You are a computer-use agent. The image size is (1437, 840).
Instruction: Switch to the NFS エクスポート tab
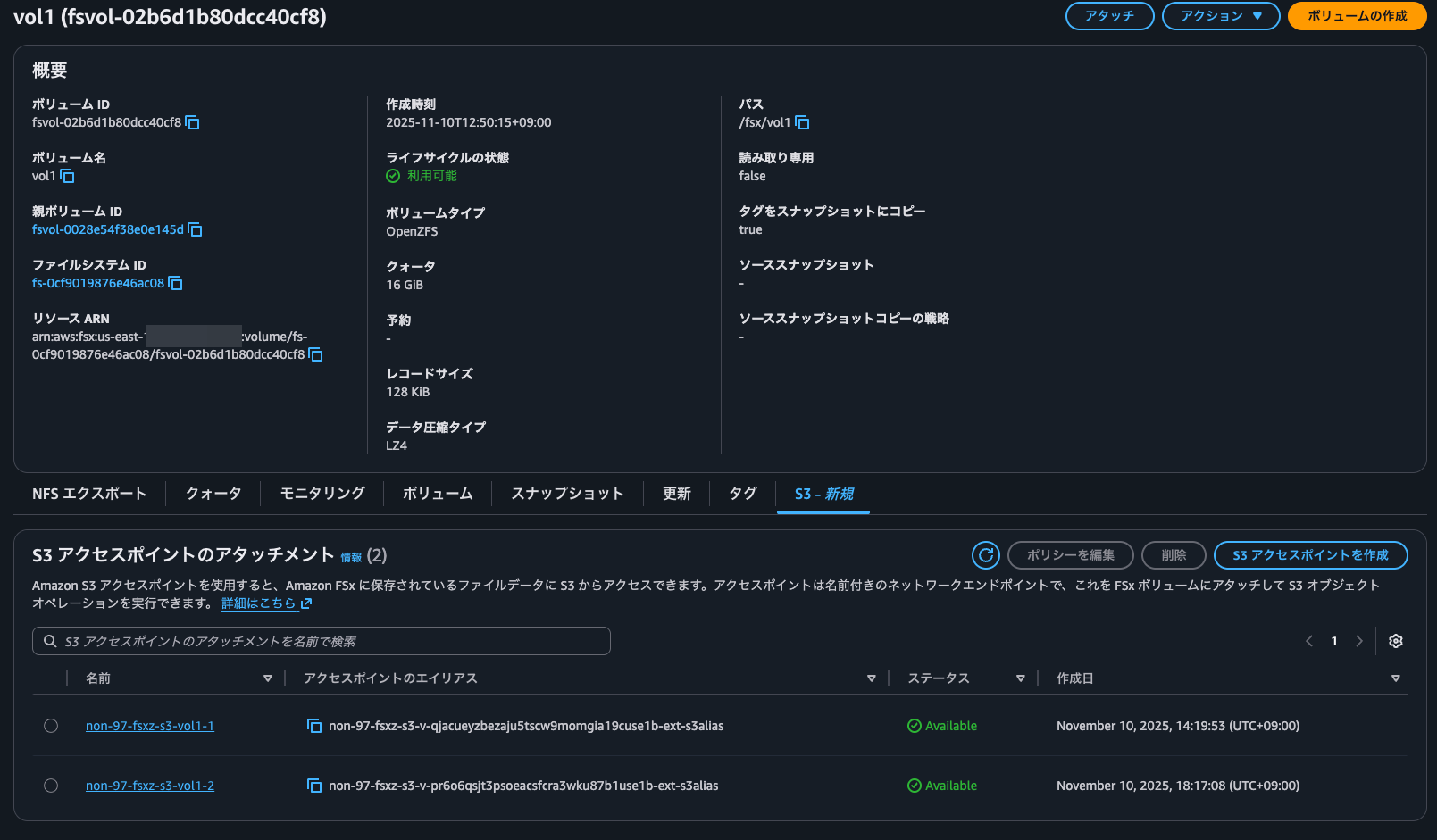pos(89,494)
